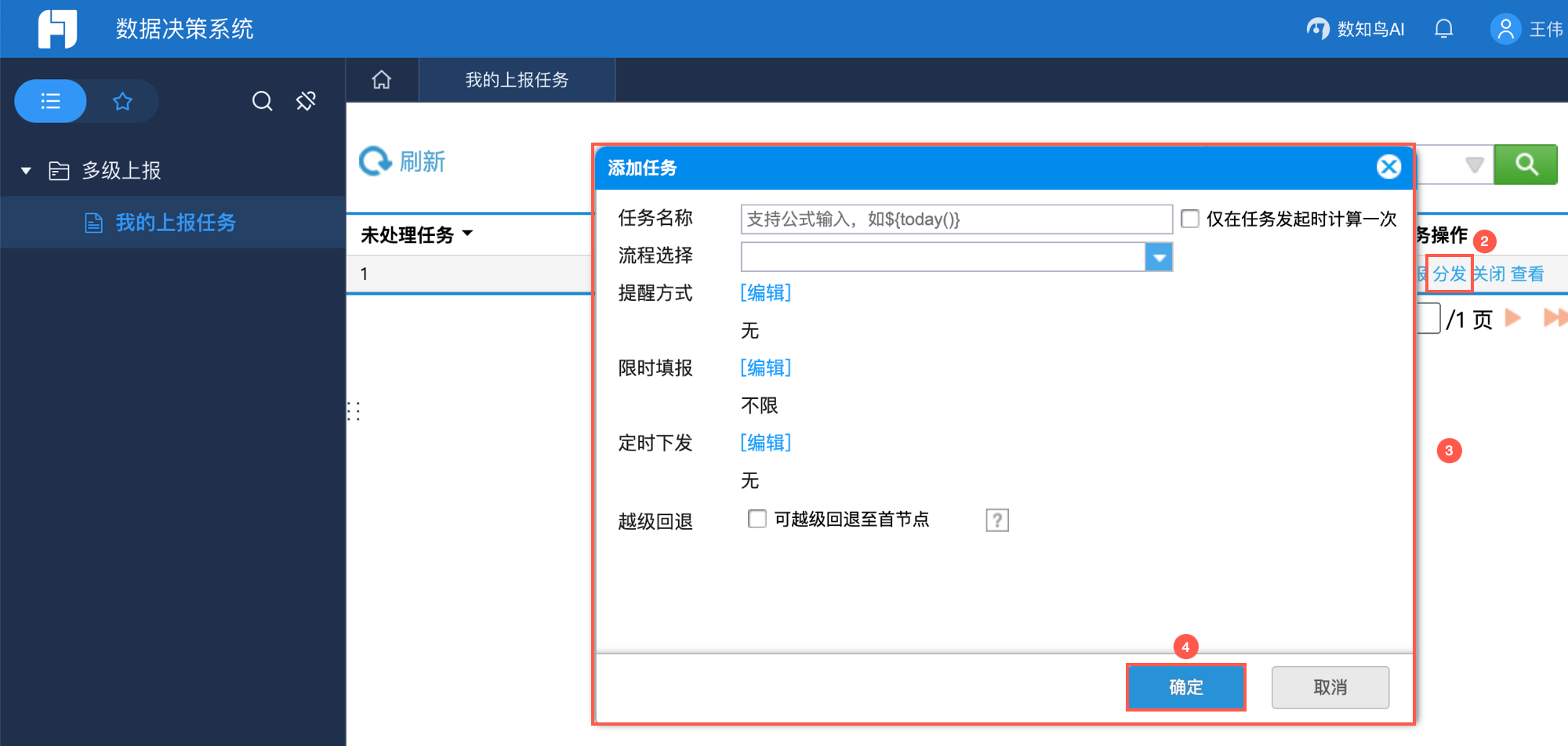Click the 流程选择 combo box field
Image resolution: width=1568 pixels, height=746 pixels.
(x=942, y=257)
